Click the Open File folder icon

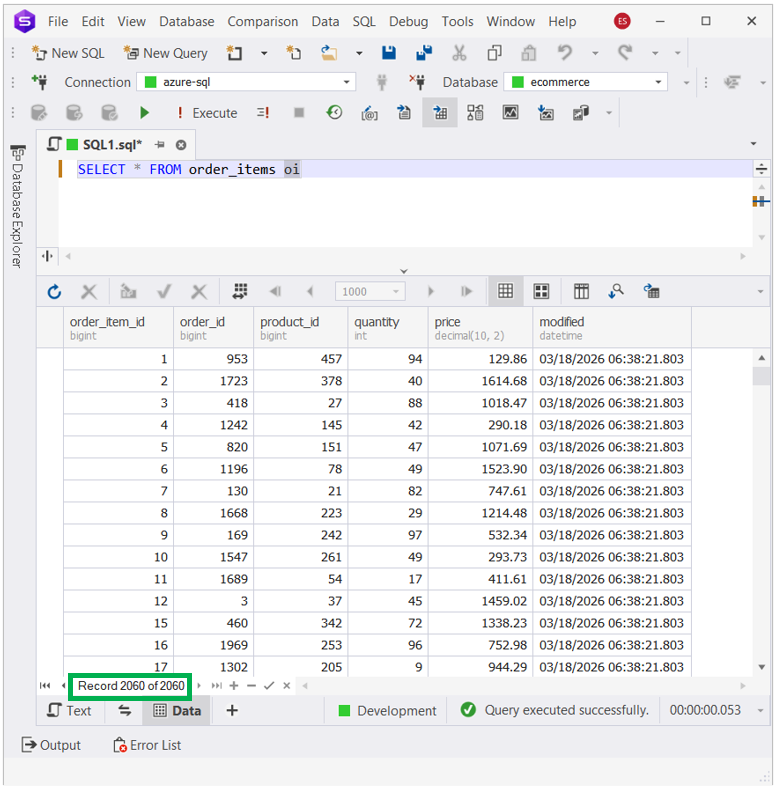tap(329, 53)
